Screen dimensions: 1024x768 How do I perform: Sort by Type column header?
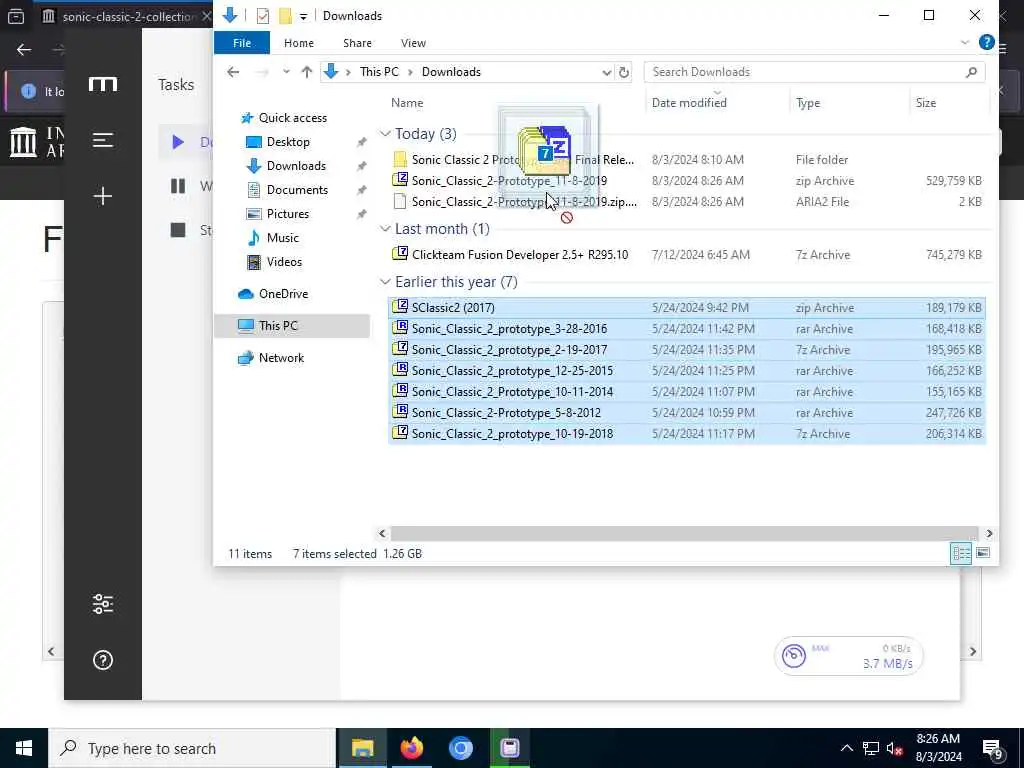coord(808,103)
